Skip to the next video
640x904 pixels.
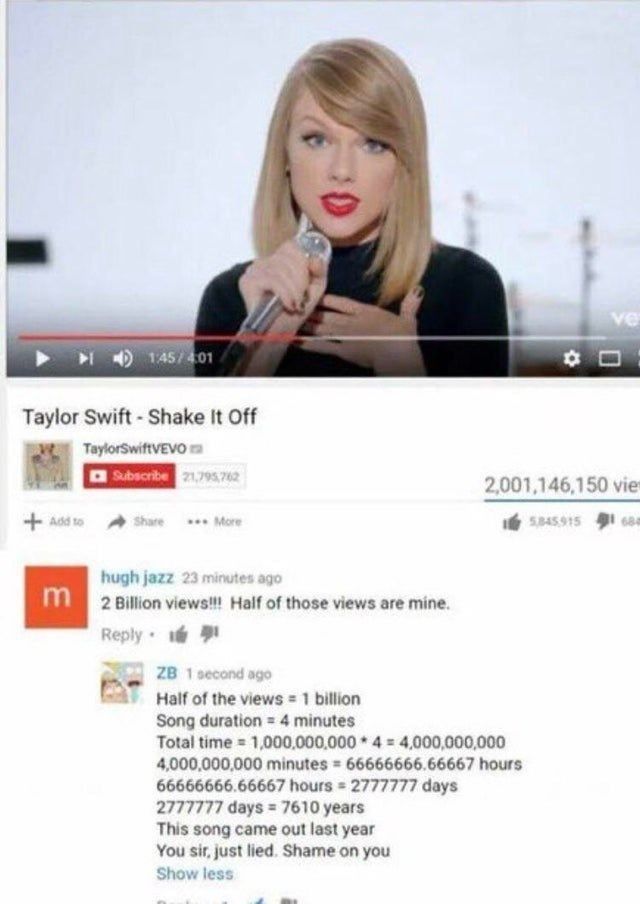point(85,359)
